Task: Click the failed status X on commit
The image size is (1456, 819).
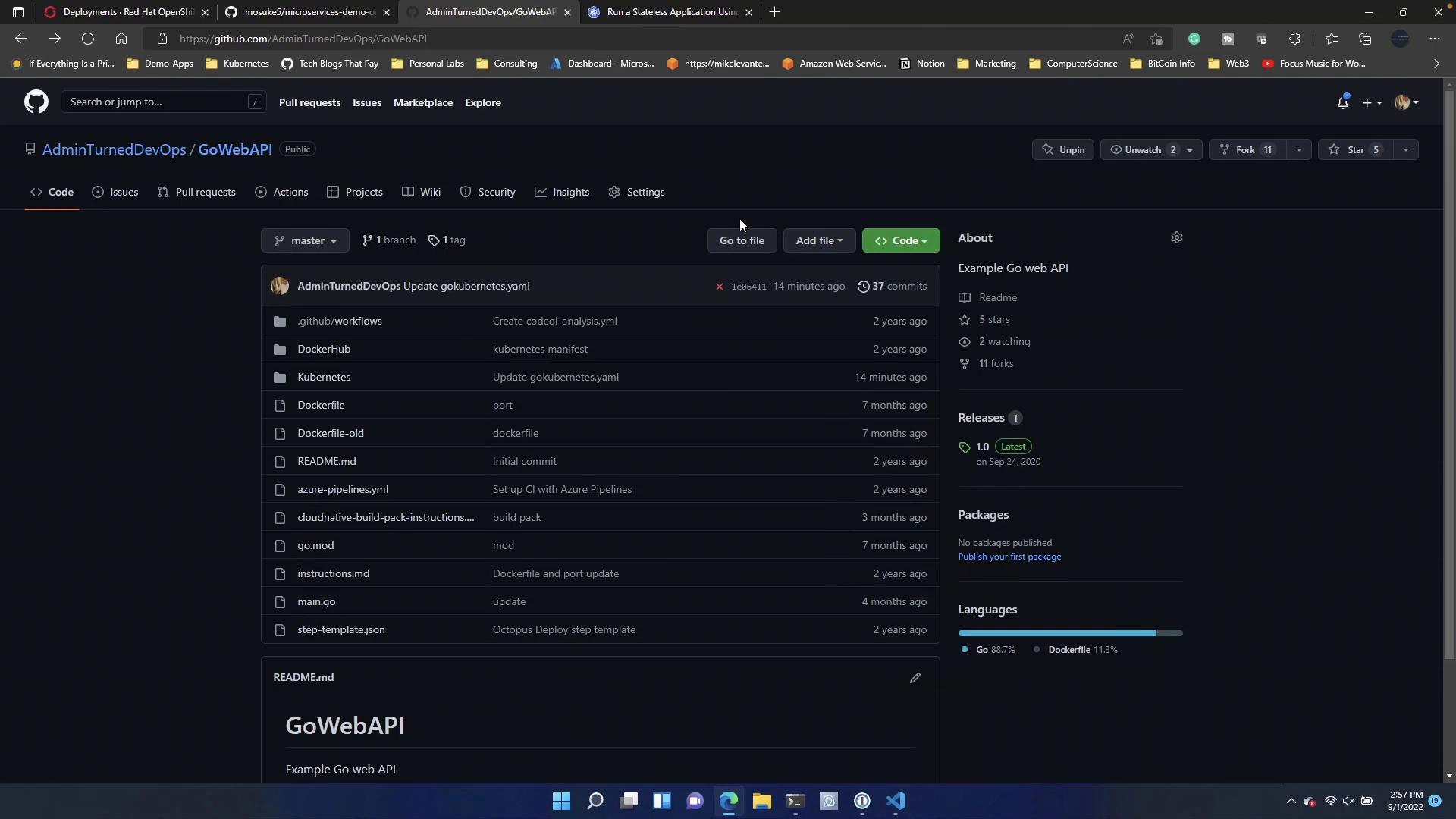Action: pos(719,286)
